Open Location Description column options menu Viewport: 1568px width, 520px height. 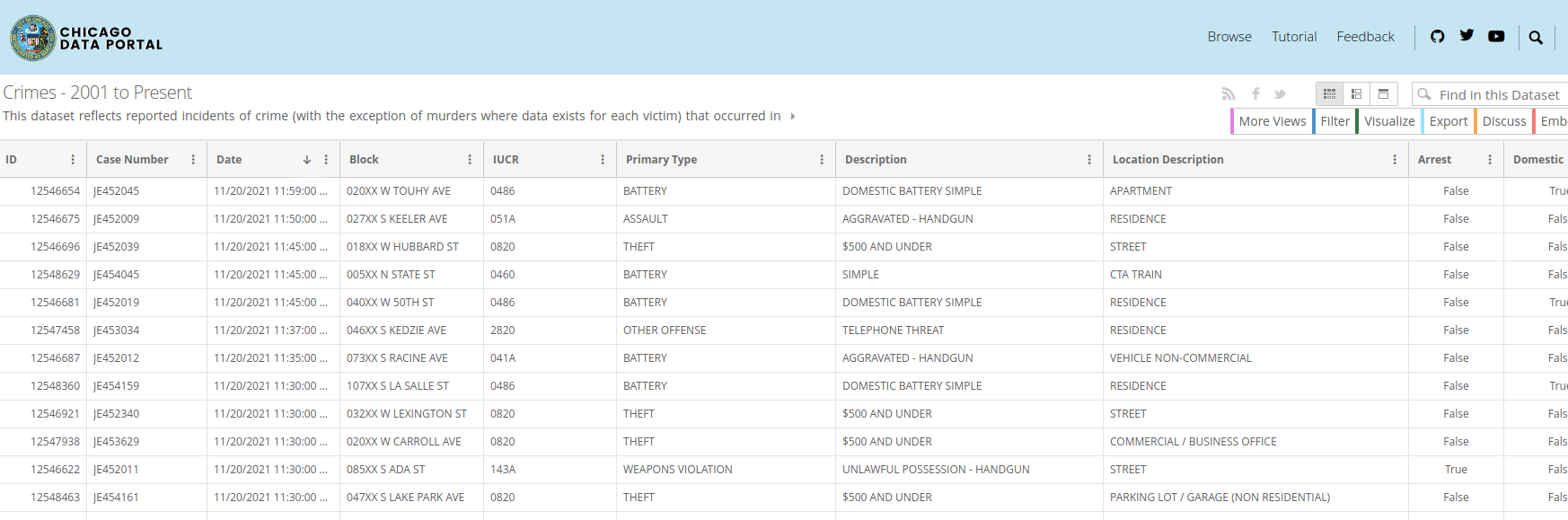(x=1395, y=160)
